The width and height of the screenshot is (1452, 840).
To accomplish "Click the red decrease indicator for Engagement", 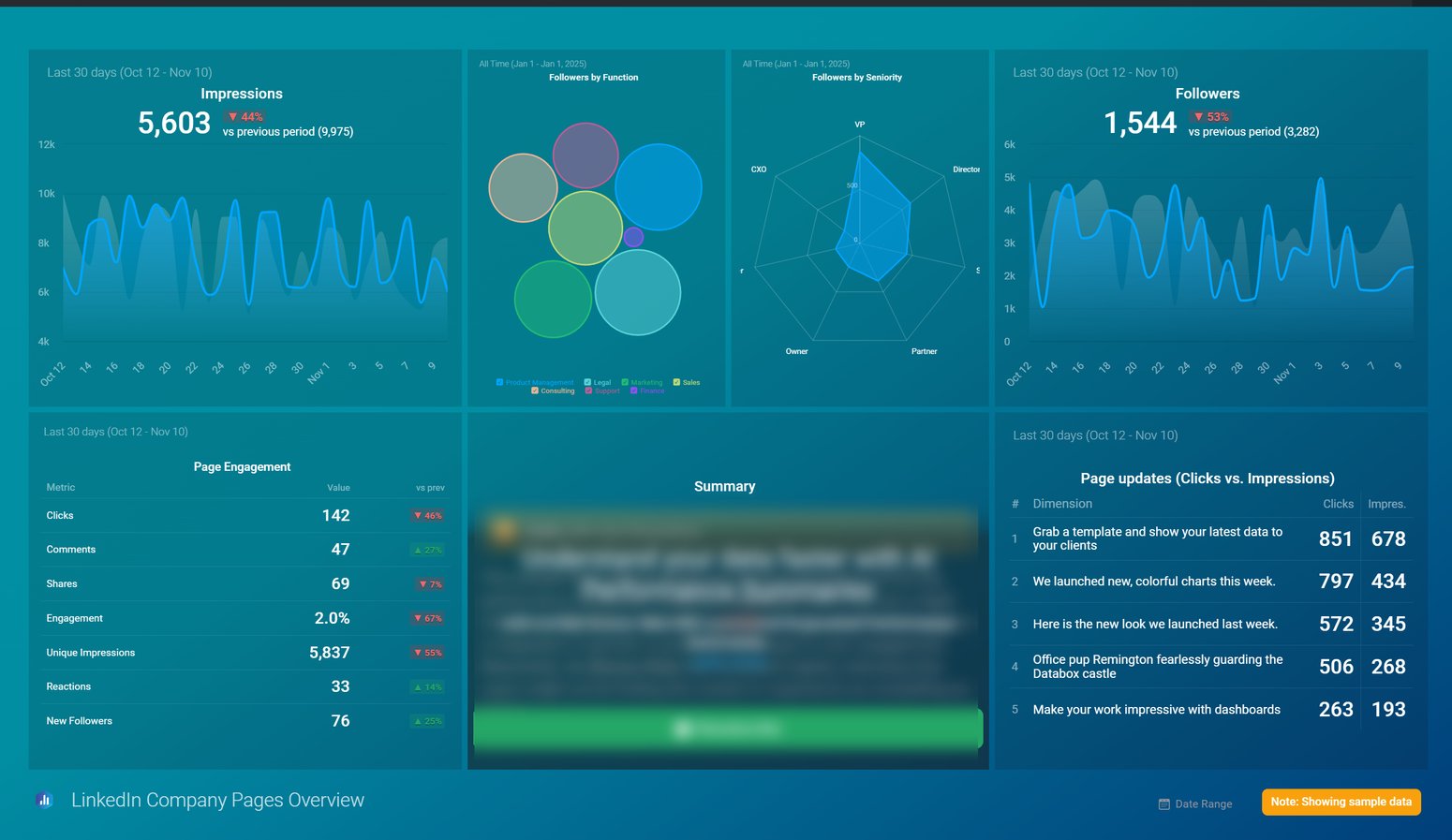I will point(428,618).
